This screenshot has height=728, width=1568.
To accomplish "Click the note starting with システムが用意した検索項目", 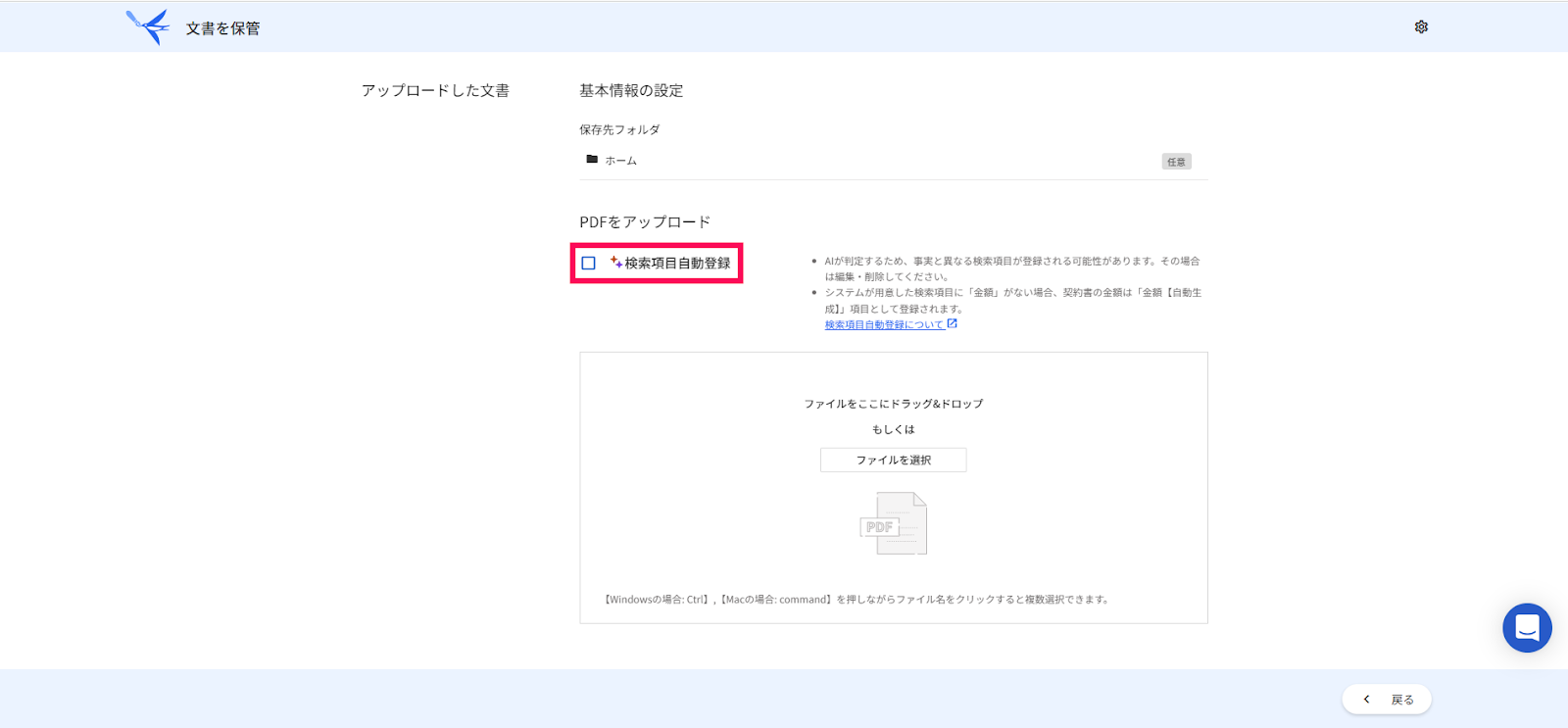I will (x=1011, y=300).
